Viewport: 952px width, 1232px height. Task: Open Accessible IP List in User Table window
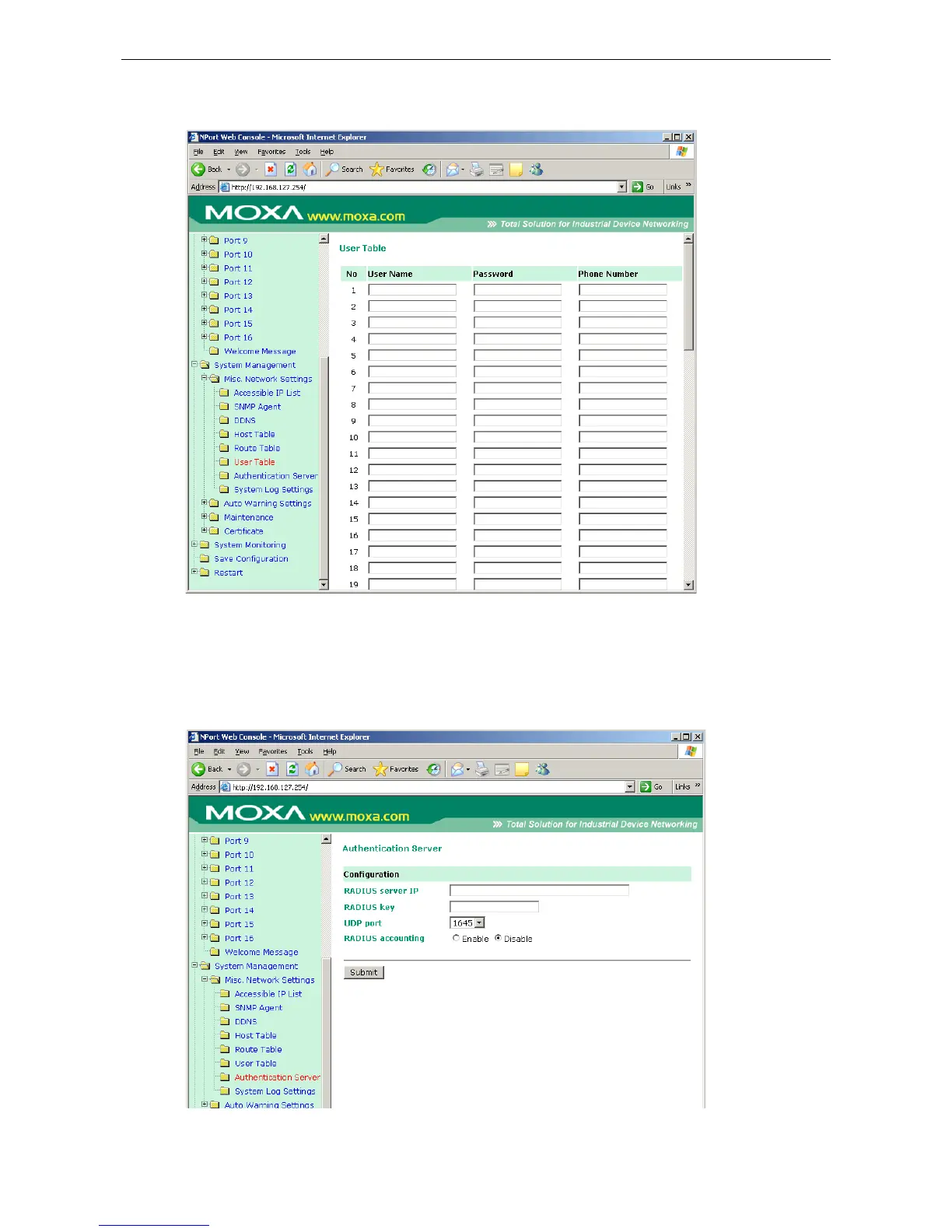(x=267, y=392)
